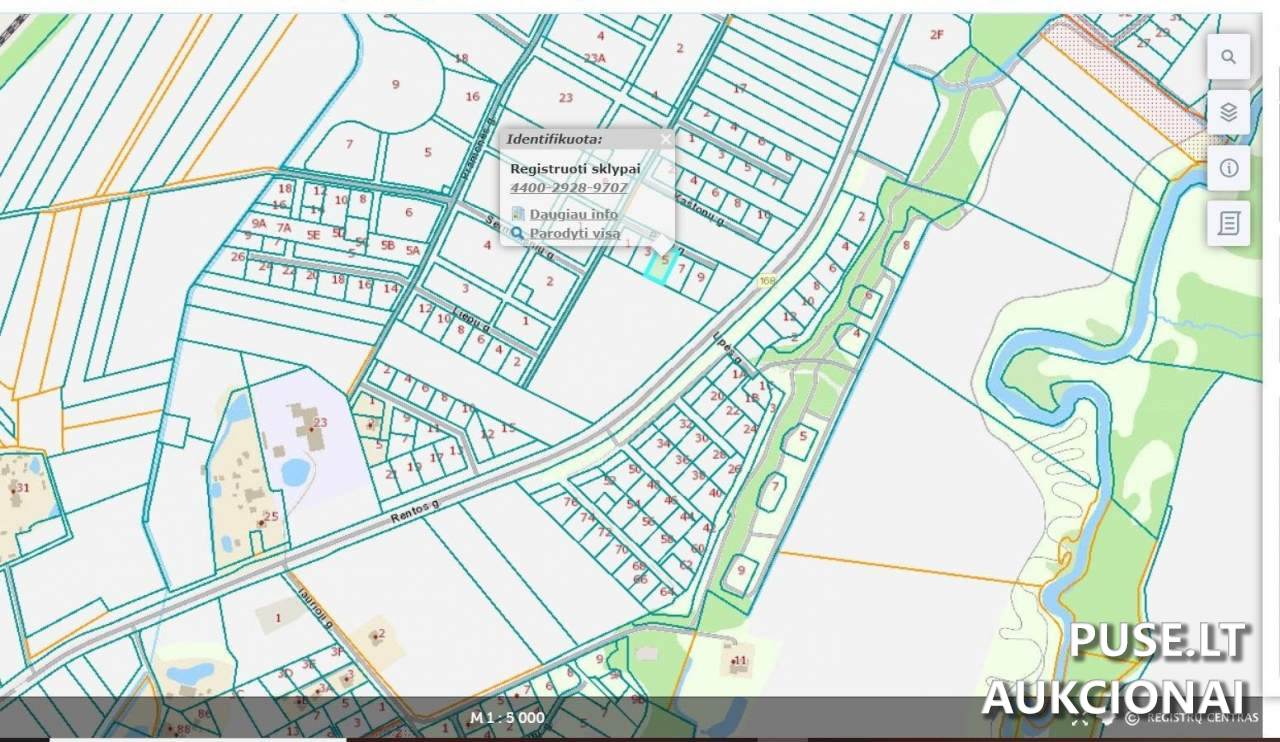Viewport: 1280px width, 742px height.
Task: Open the map search tool
Action: pyautogui.click(x=1228, y=57)
